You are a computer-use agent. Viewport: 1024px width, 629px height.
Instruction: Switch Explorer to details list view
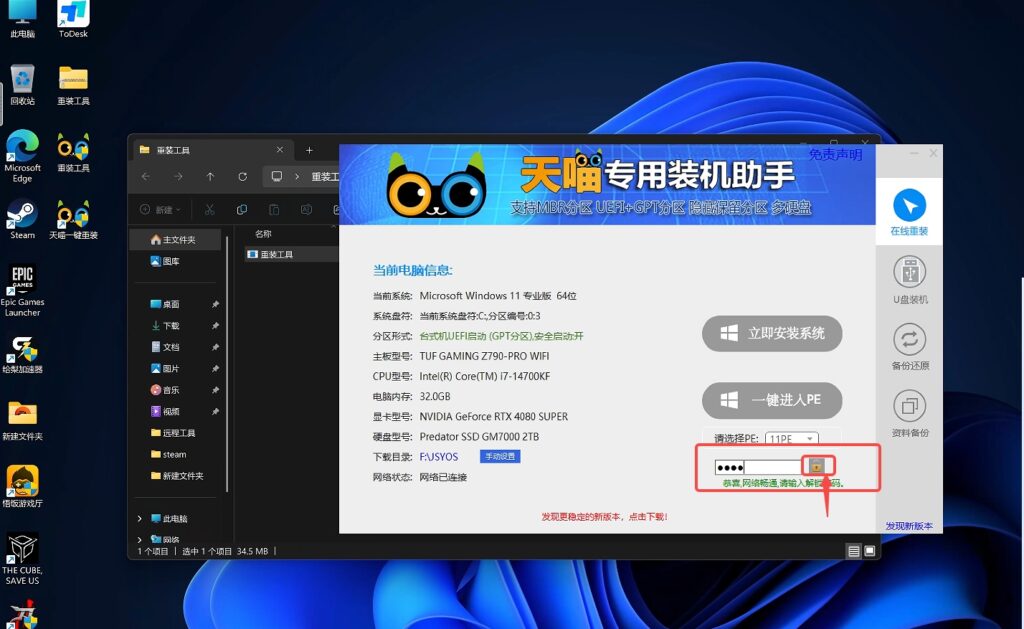[x=853, y=551]
